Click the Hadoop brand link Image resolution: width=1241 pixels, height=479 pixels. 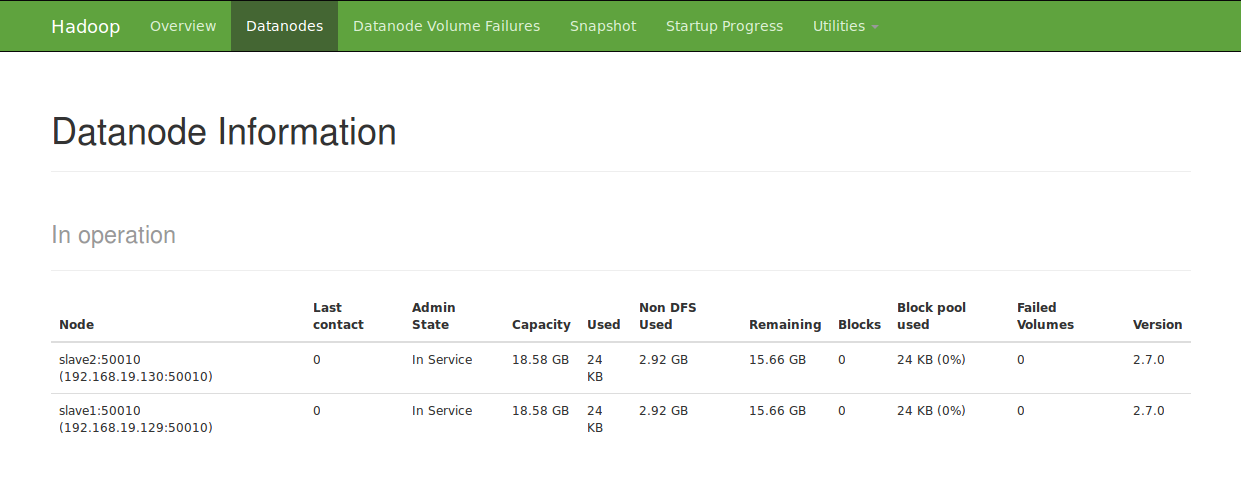tap(86, 26)
